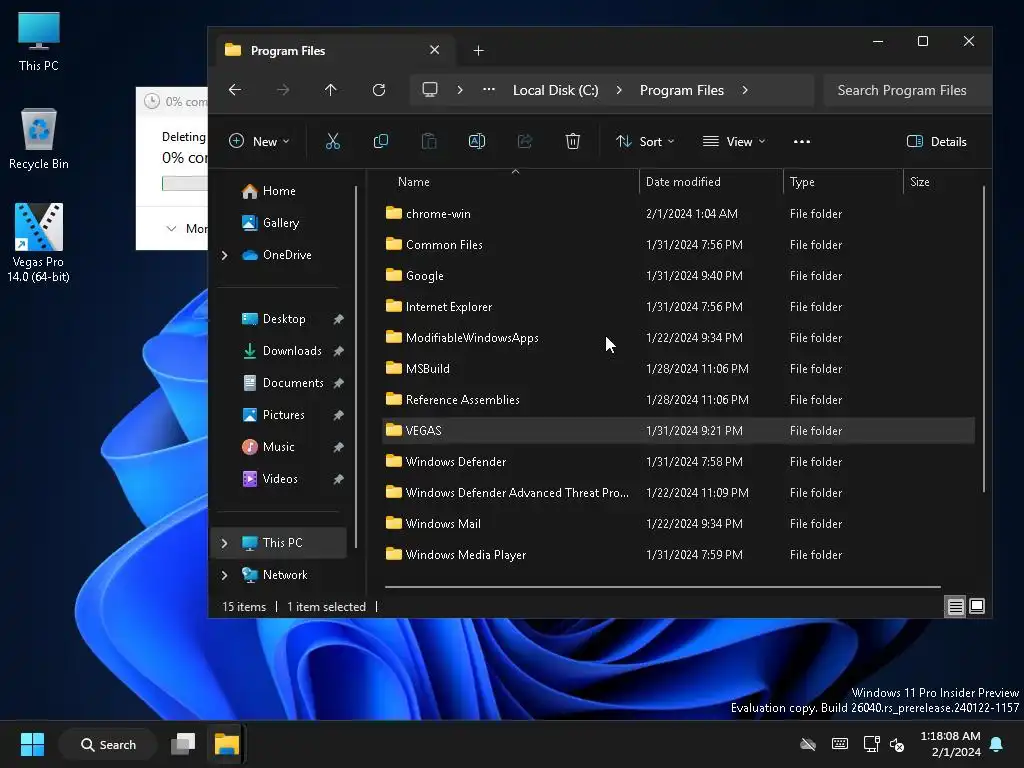Open Videos in navigation pane
The image size is (1024, 768).
click(x=280, y=479)
